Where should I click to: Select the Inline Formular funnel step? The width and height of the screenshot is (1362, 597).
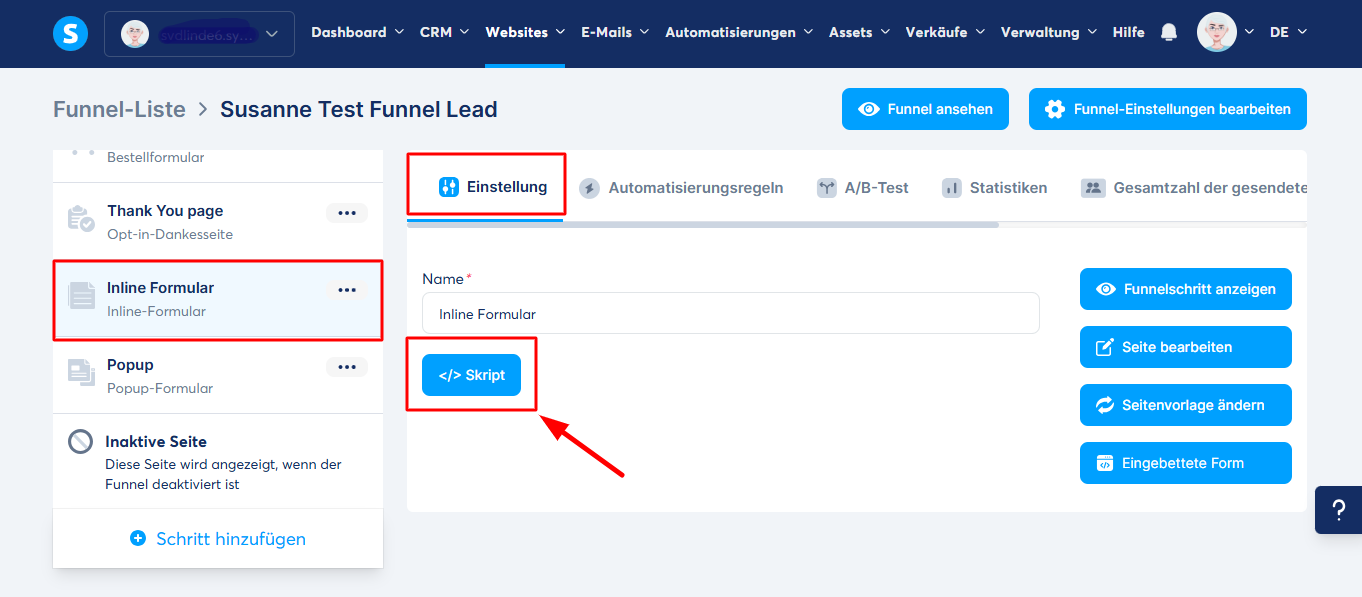(x=218, y=299)
